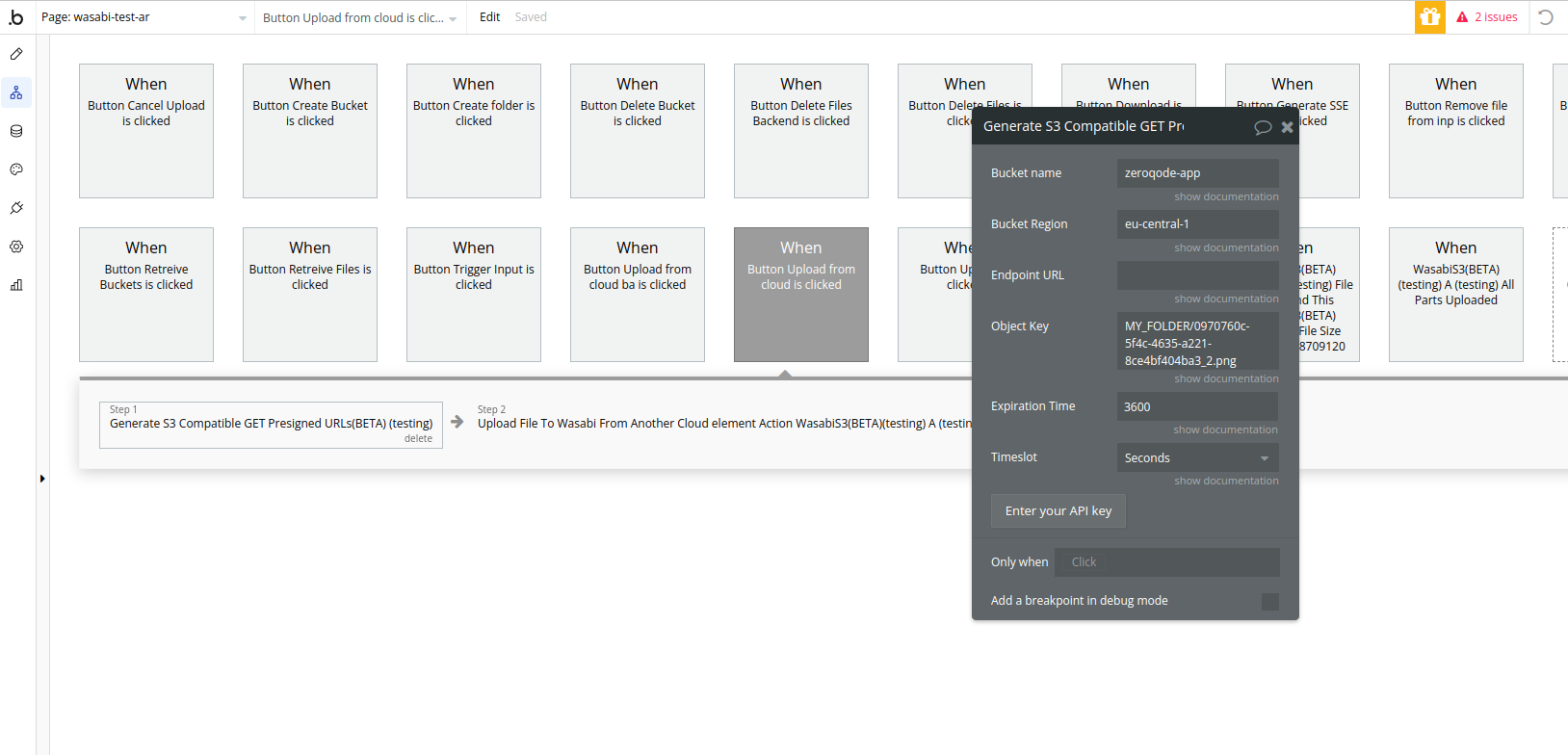The height and width of the screenshot is (755, 1568).
Task: Open the Button Trigger Input is clicked event
Action: (474, 295)
